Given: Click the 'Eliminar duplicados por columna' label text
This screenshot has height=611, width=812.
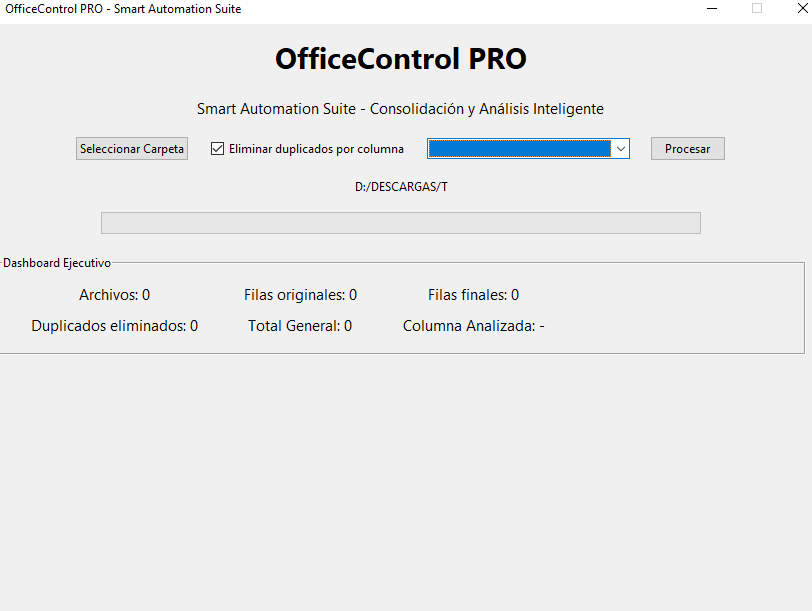Looking at the screenshot, I should point(316,149).
